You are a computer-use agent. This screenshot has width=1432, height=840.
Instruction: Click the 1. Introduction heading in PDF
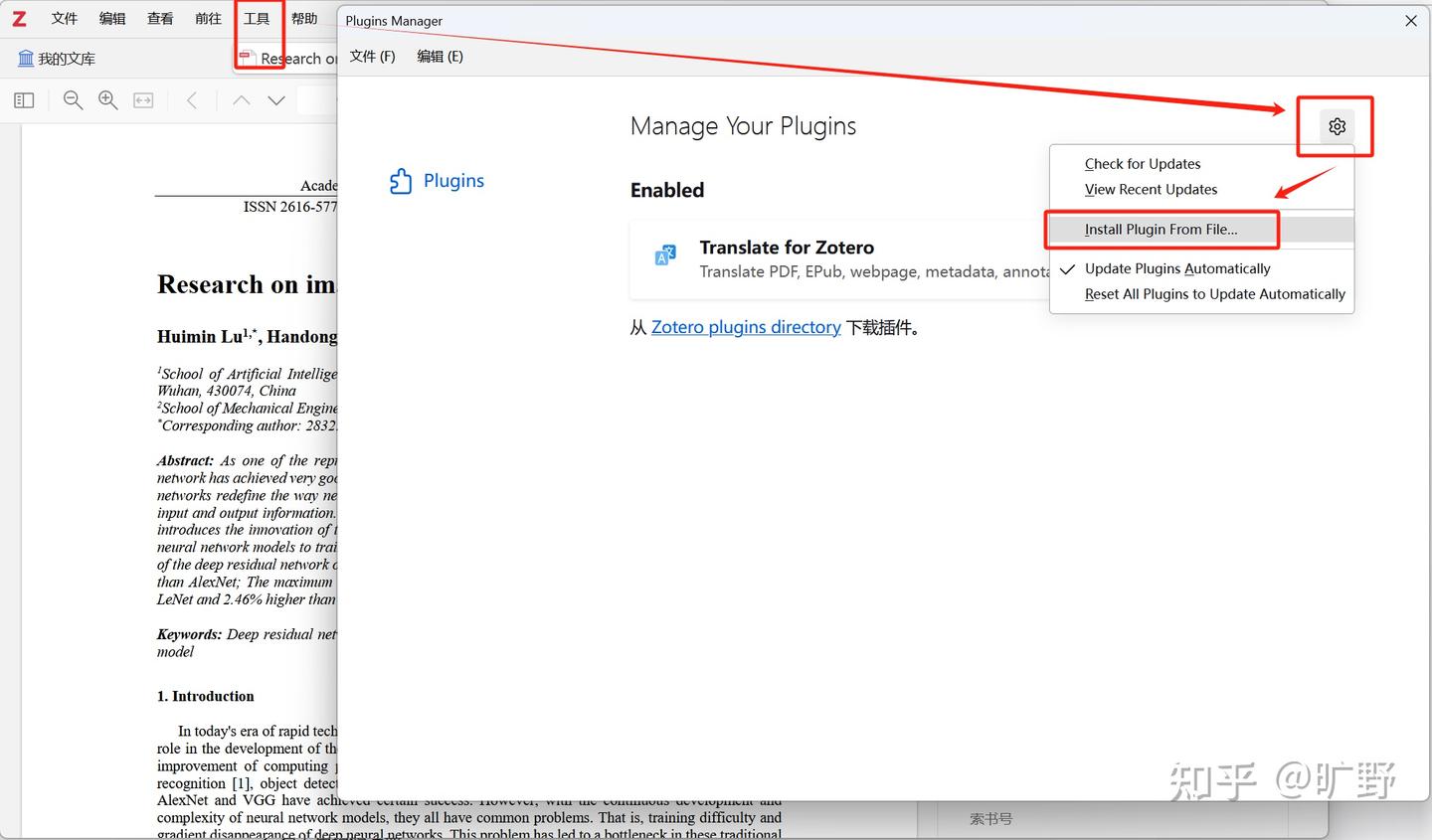(x=206, y=696)
